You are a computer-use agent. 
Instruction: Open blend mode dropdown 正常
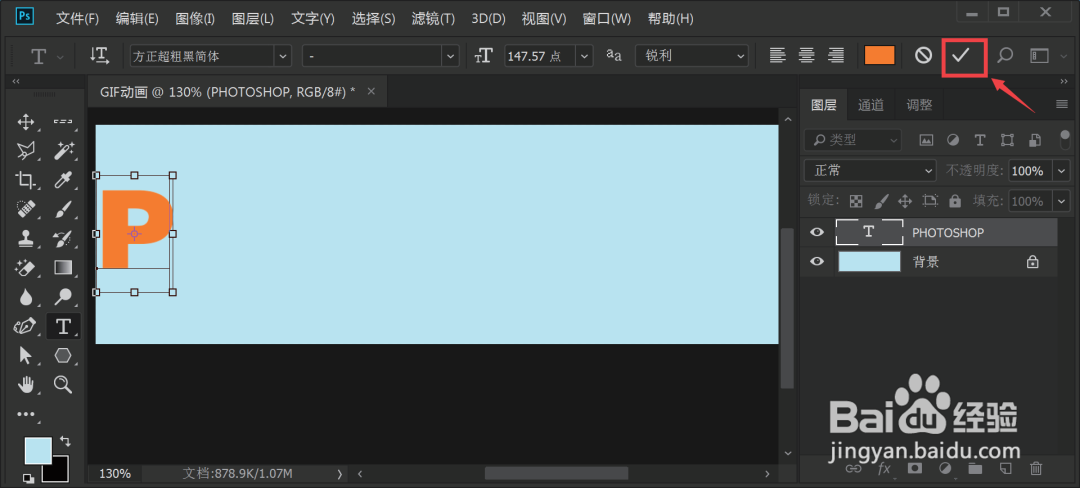(870, 170)
